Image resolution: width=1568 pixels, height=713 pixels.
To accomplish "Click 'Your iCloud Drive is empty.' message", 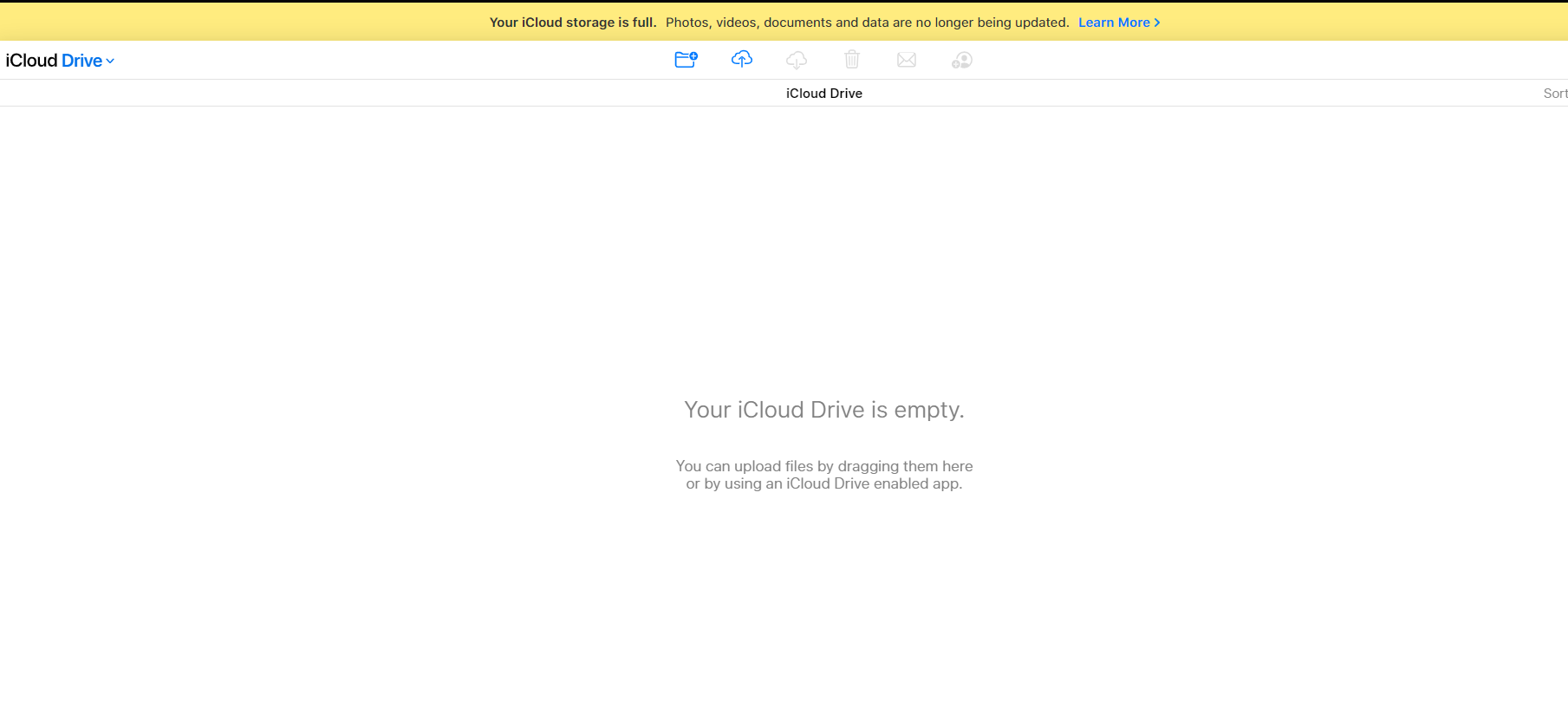I will 824,410.
